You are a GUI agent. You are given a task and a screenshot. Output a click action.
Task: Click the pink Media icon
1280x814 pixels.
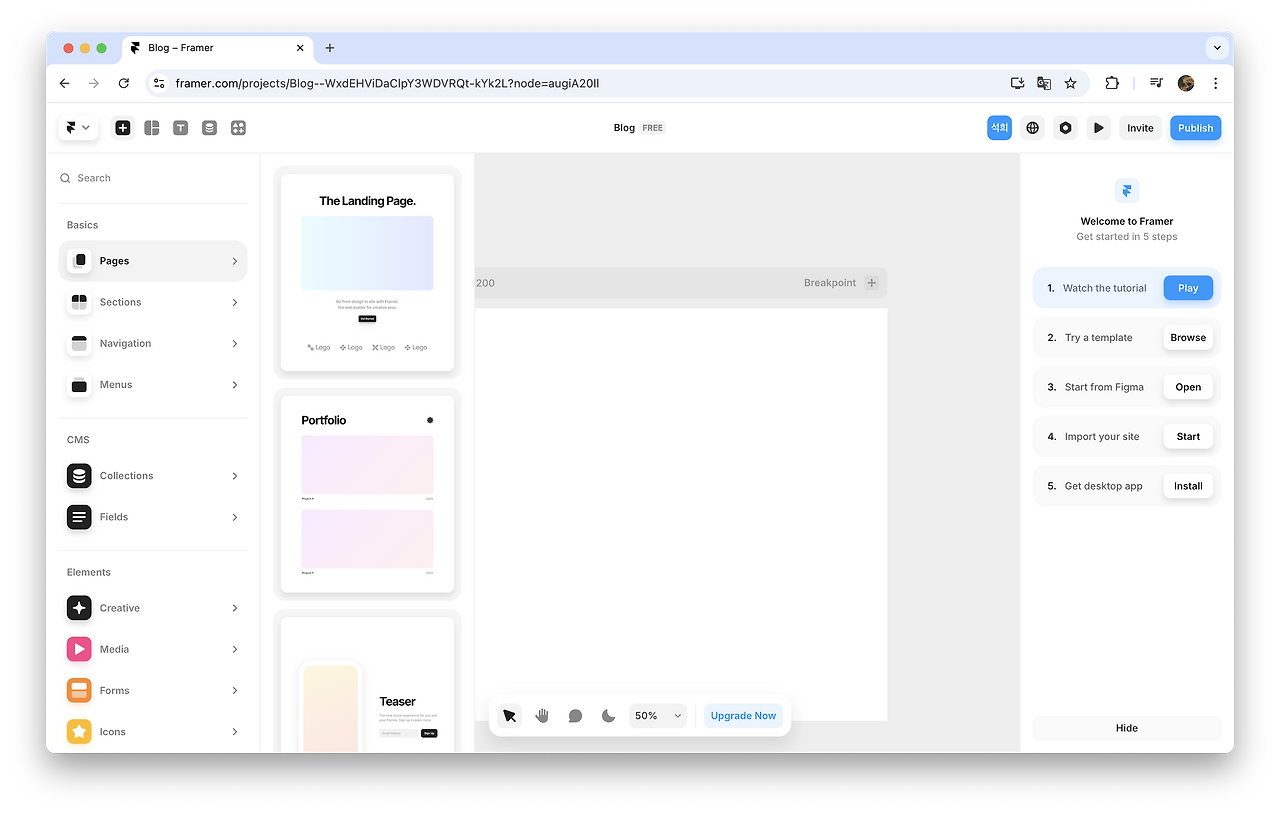point(79,649)
